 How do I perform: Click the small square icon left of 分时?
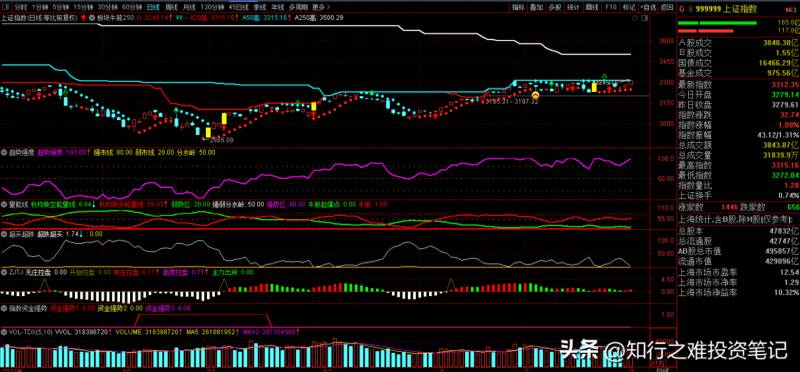coord(5,8)
